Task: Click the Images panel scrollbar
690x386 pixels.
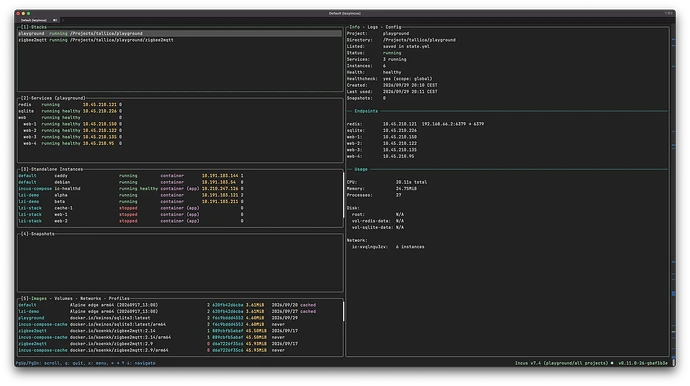Action: [x=343, y=311]
